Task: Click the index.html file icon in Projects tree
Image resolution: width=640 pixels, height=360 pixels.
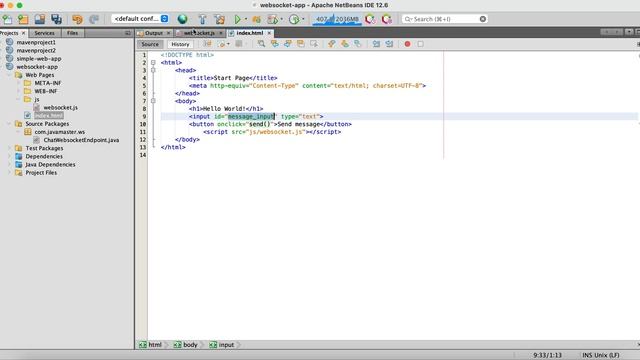Action: (x=27, y=116)
